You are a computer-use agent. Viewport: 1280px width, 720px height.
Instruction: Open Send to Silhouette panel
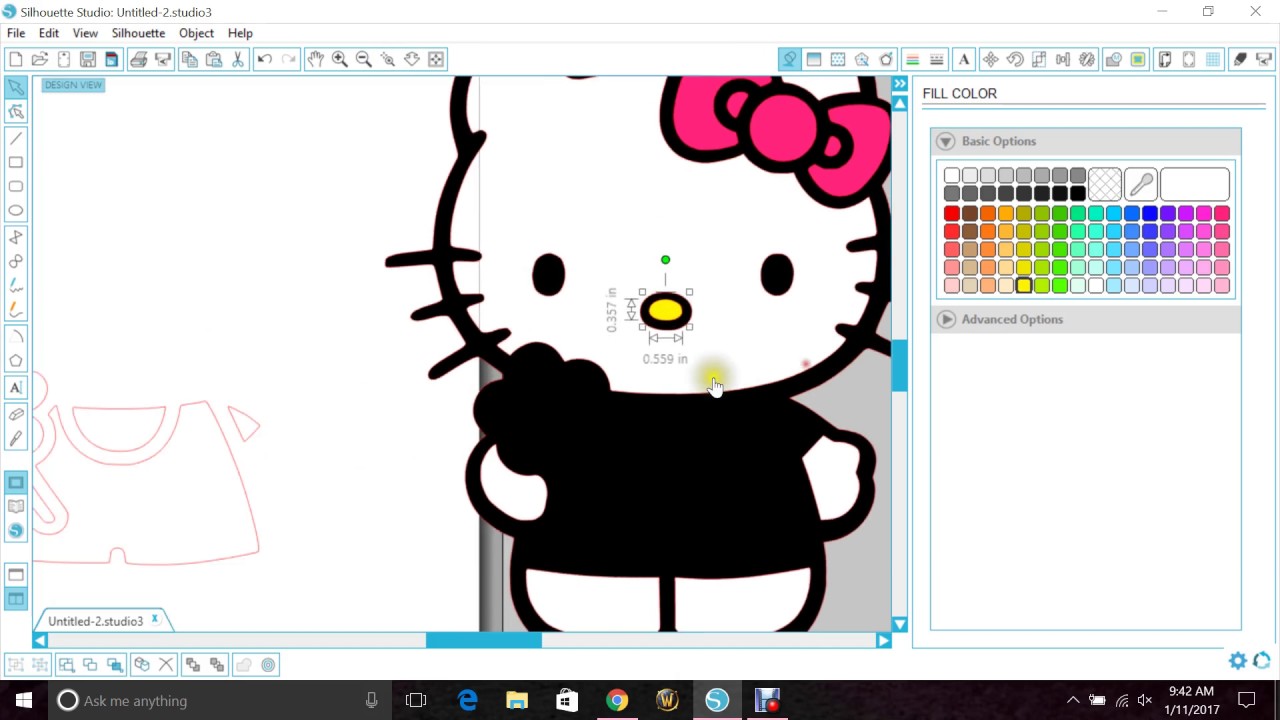coord(1264,60)
